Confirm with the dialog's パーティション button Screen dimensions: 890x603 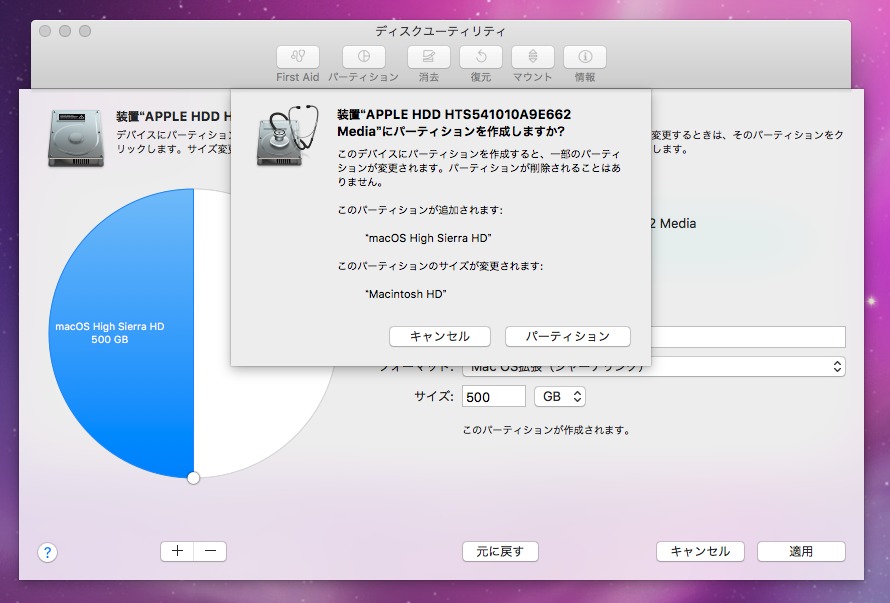click(x=568, y=337)
